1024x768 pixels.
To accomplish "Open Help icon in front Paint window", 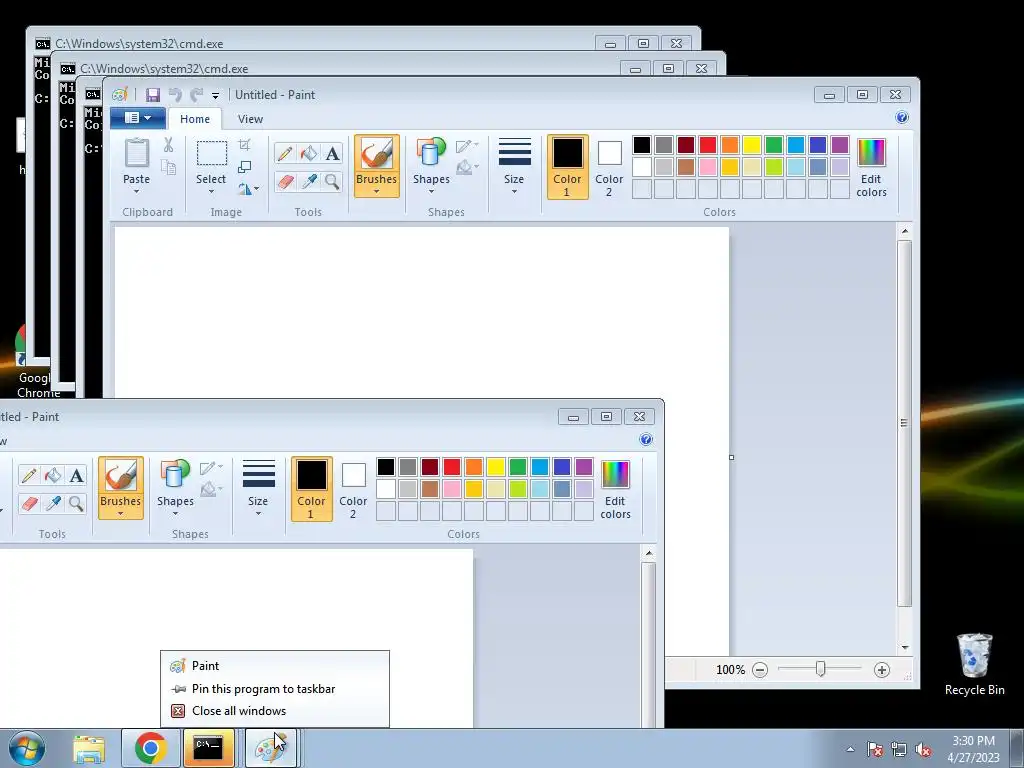I will click(646, 440).
